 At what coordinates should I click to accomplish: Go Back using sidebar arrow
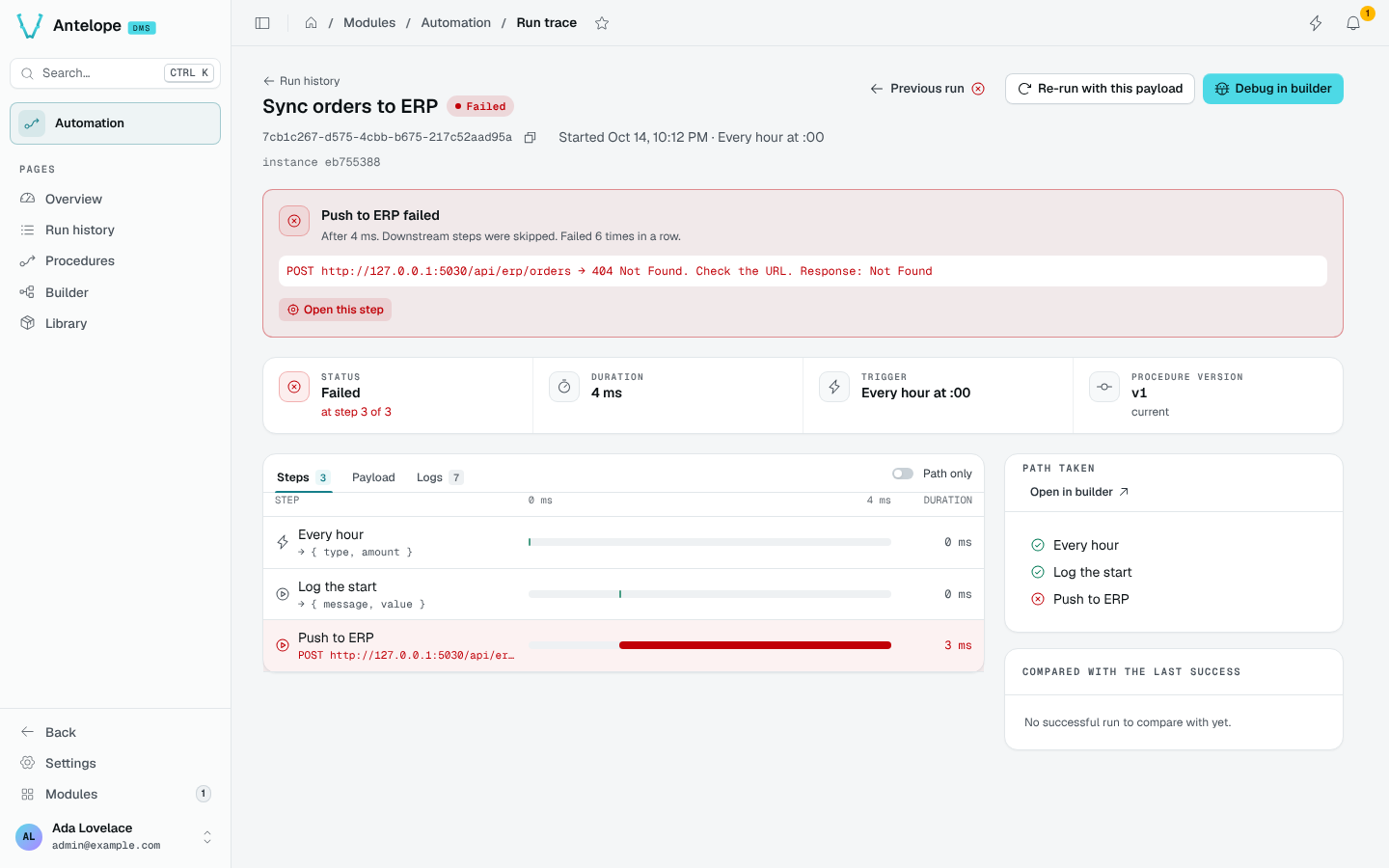point(115,732)
